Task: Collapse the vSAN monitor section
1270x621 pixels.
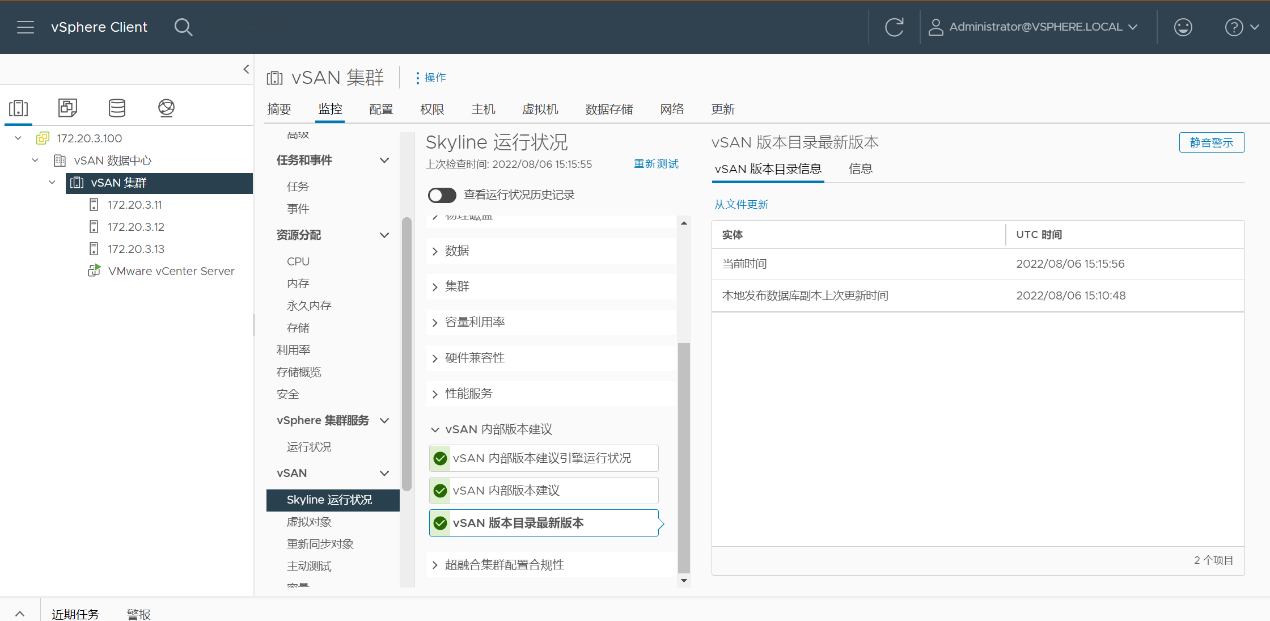Action: [x=384, y=473]
